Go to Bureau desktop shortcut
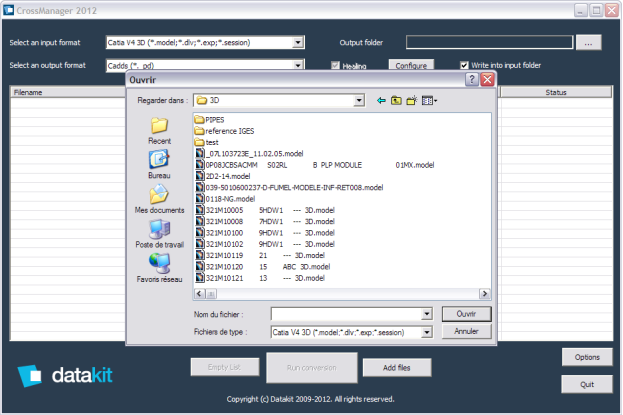The image size is (623, 415). tap(159, 164)
